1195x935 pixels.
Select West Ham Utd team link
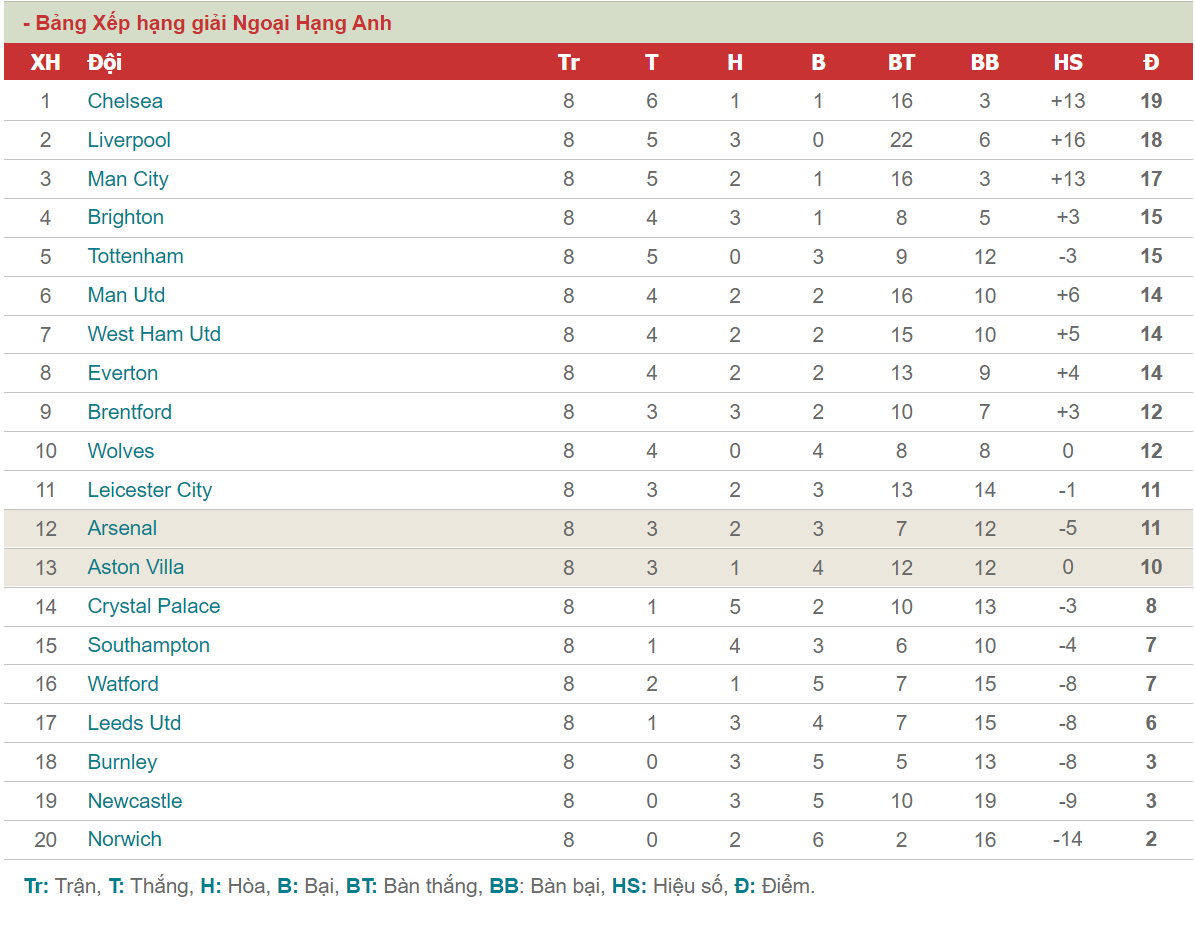(x=154, y=334)
